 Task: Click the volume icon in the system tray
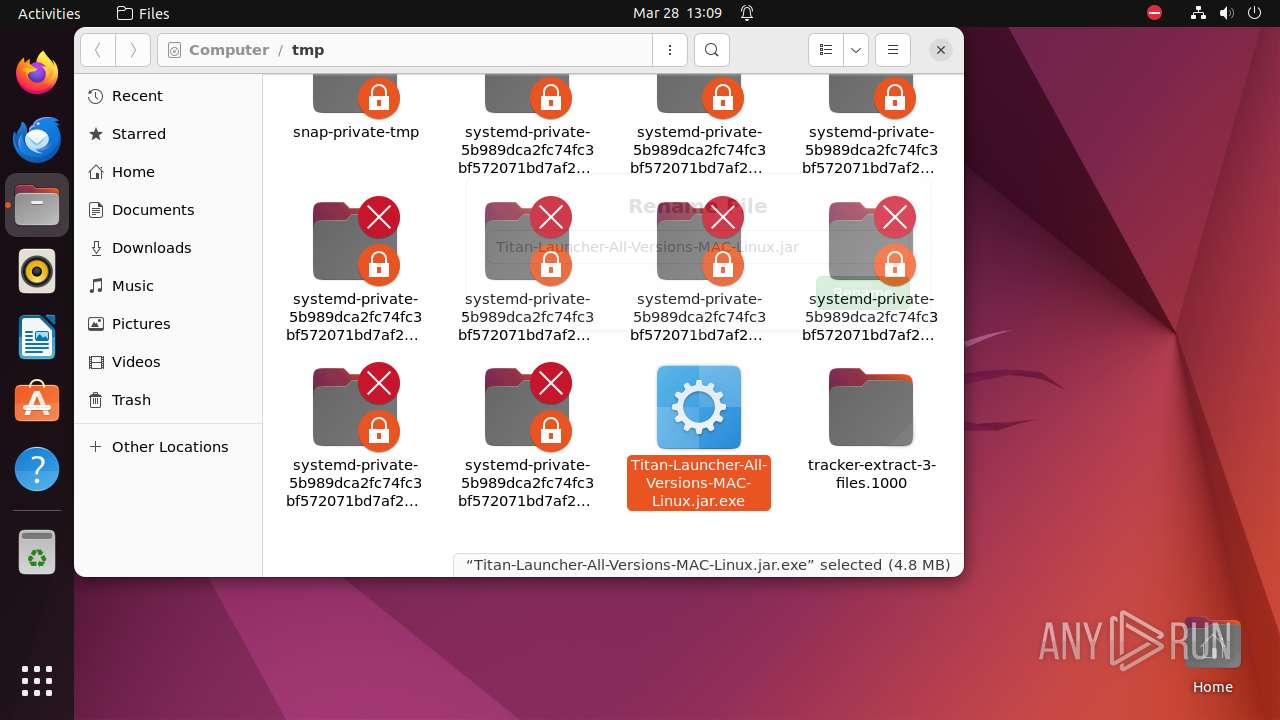tap(1227, 13)
